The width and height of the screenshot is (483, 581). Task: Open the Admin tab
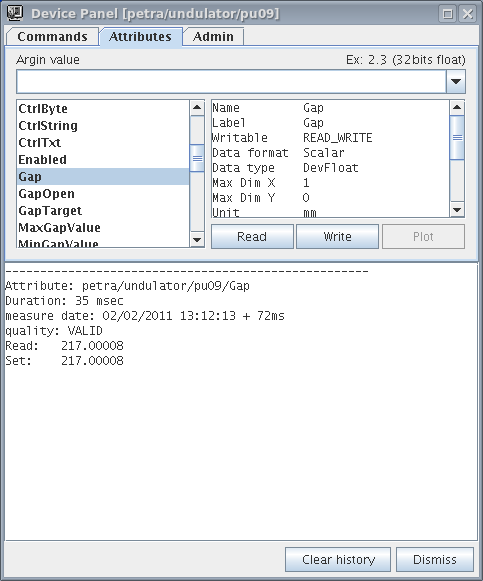click(x=213, y=37)
